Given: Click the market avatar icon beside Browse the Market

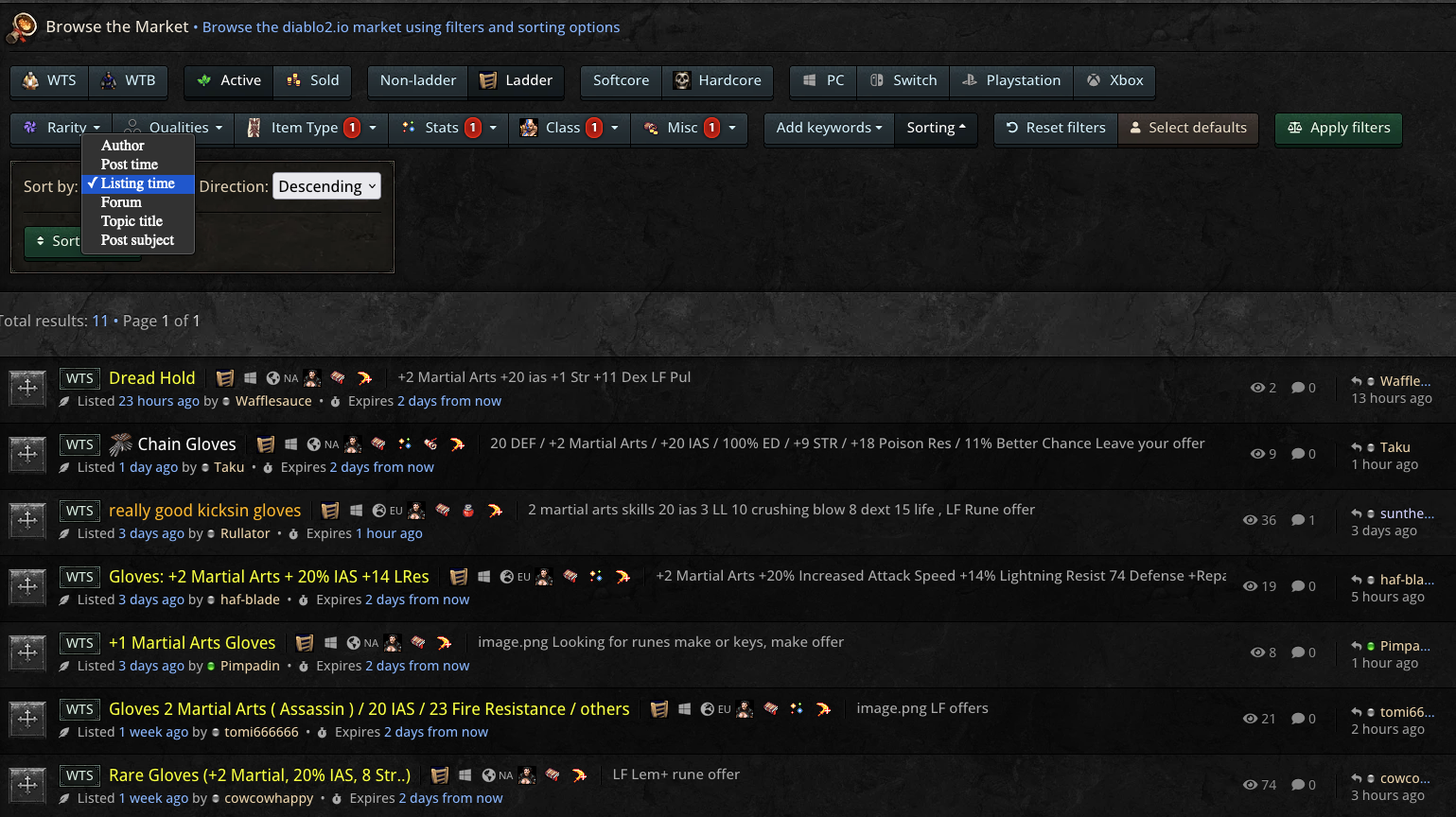Looking at the screenshot, I should (x=22, y=27).
